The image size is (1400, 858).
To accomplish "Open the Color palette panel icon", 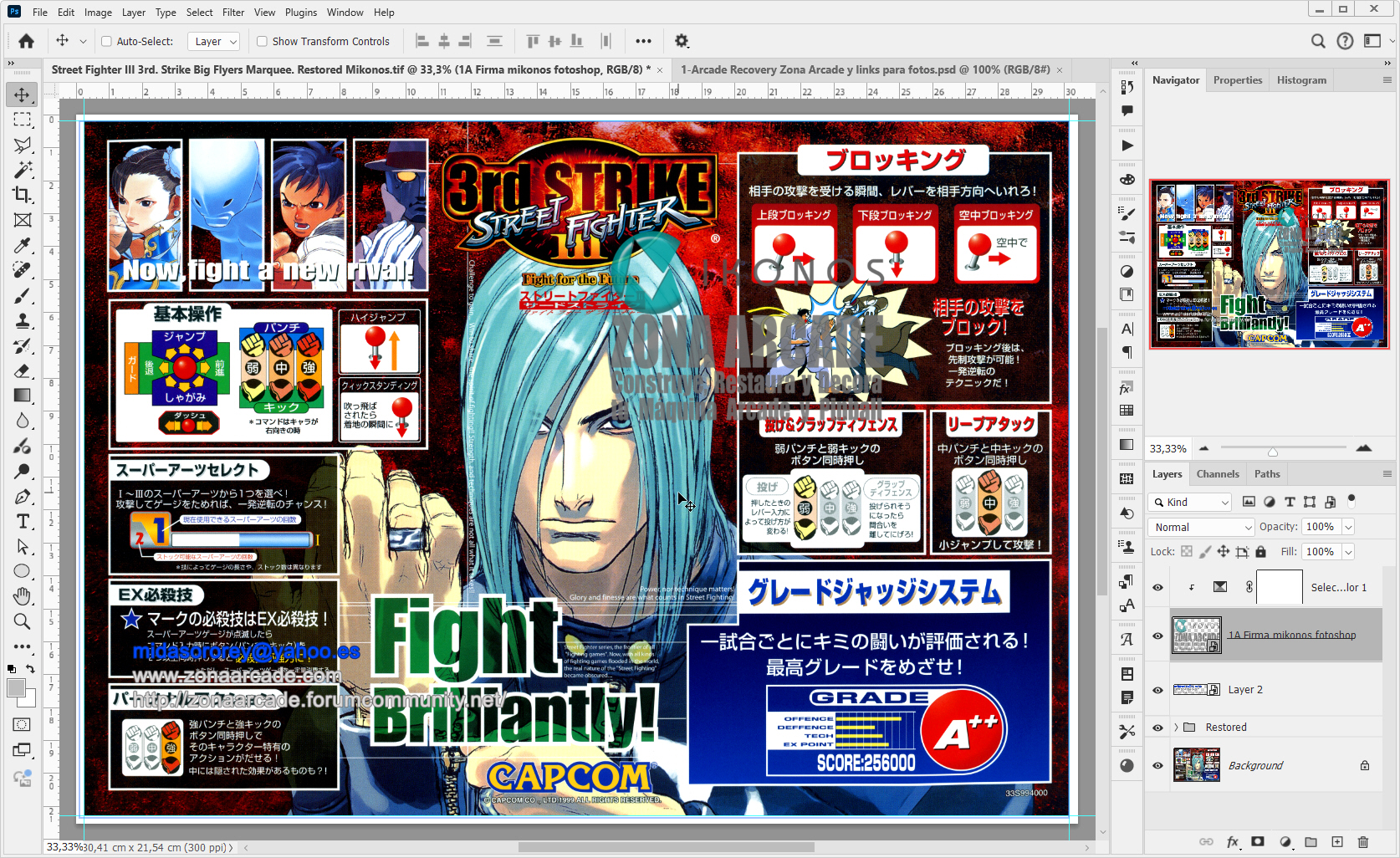I will coord(1127,180).
